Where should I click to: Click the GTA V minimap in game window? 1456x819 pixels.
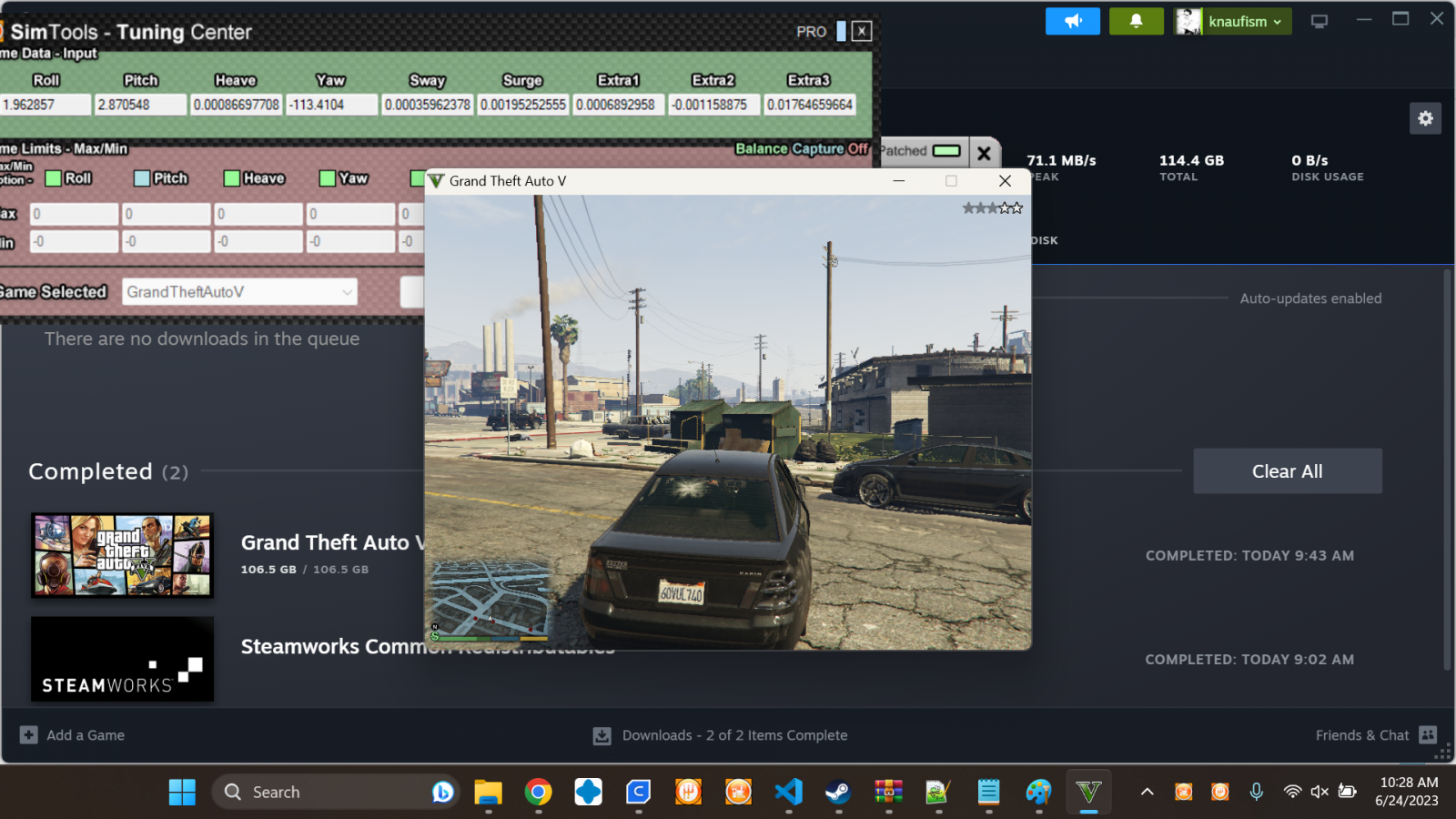(x=490, y=598)
